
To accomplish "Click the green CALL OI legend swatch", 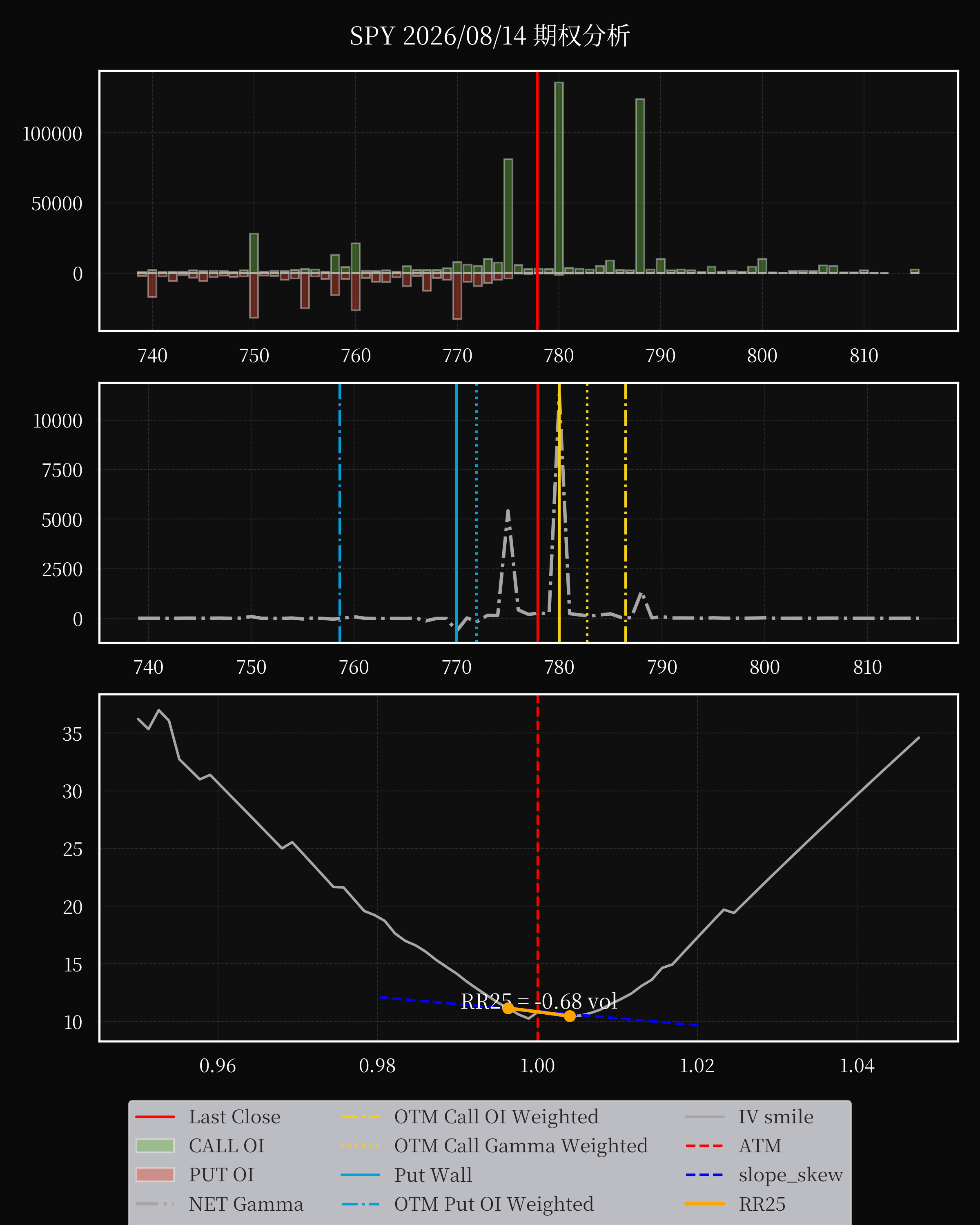I will 155,1145.
